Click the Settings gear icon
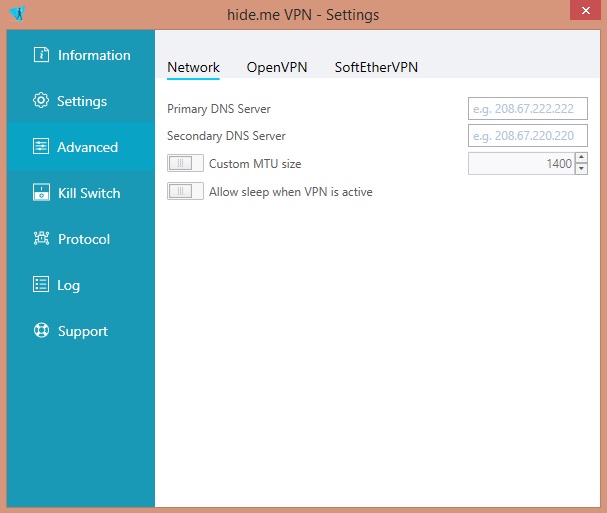This screenshot has width=607, height=513. pyautogui.click(x=41, y=100)
